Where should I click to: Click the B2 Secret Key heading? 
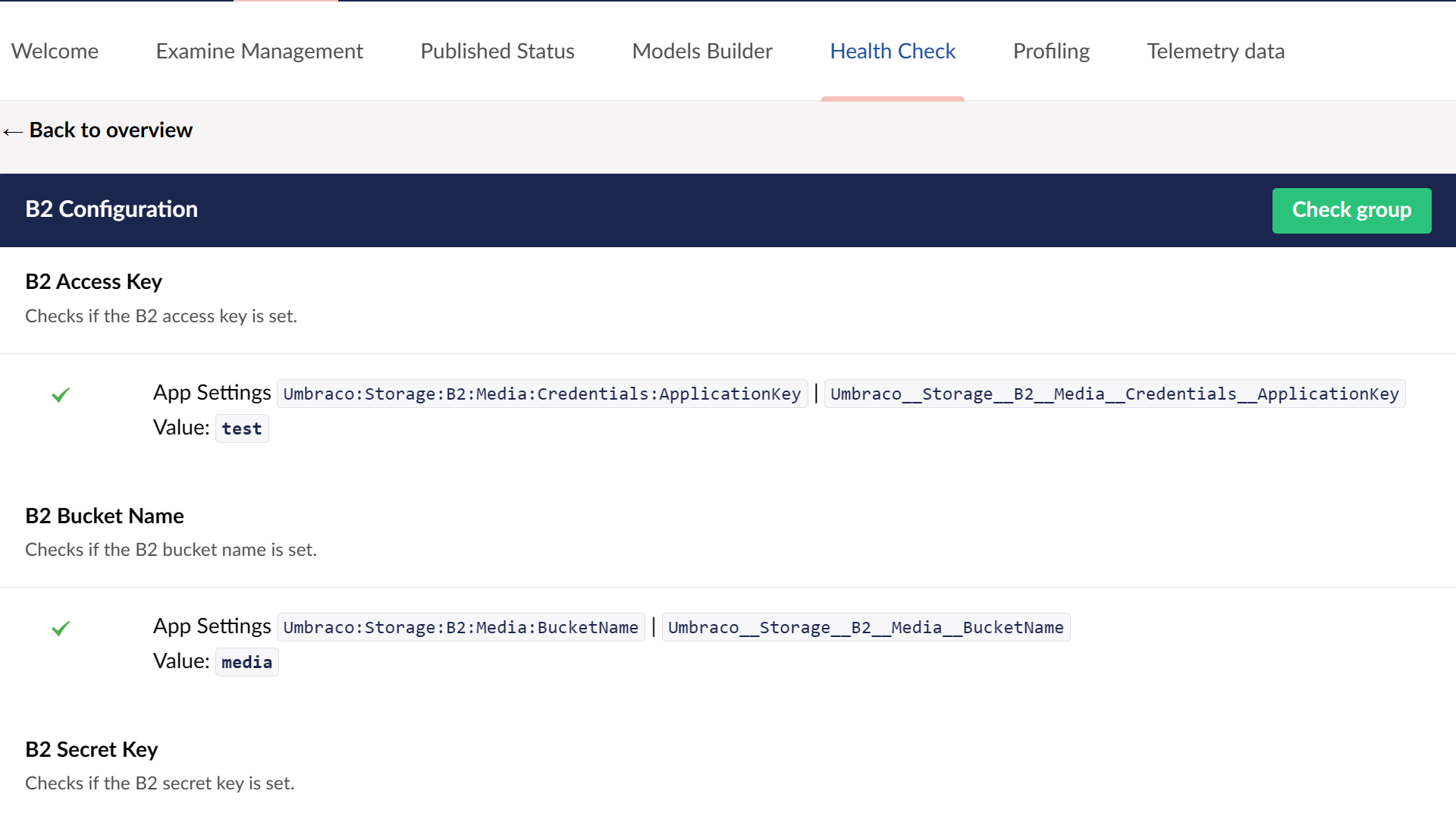click(x=91, y=749)
